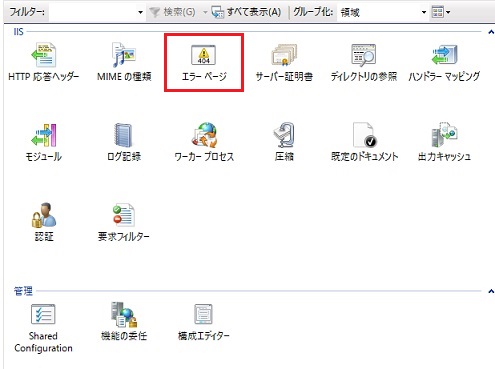This screenshot has height=369, width=495.
Task: Open the 認証 feature
Action: click(x=44, y=222)
